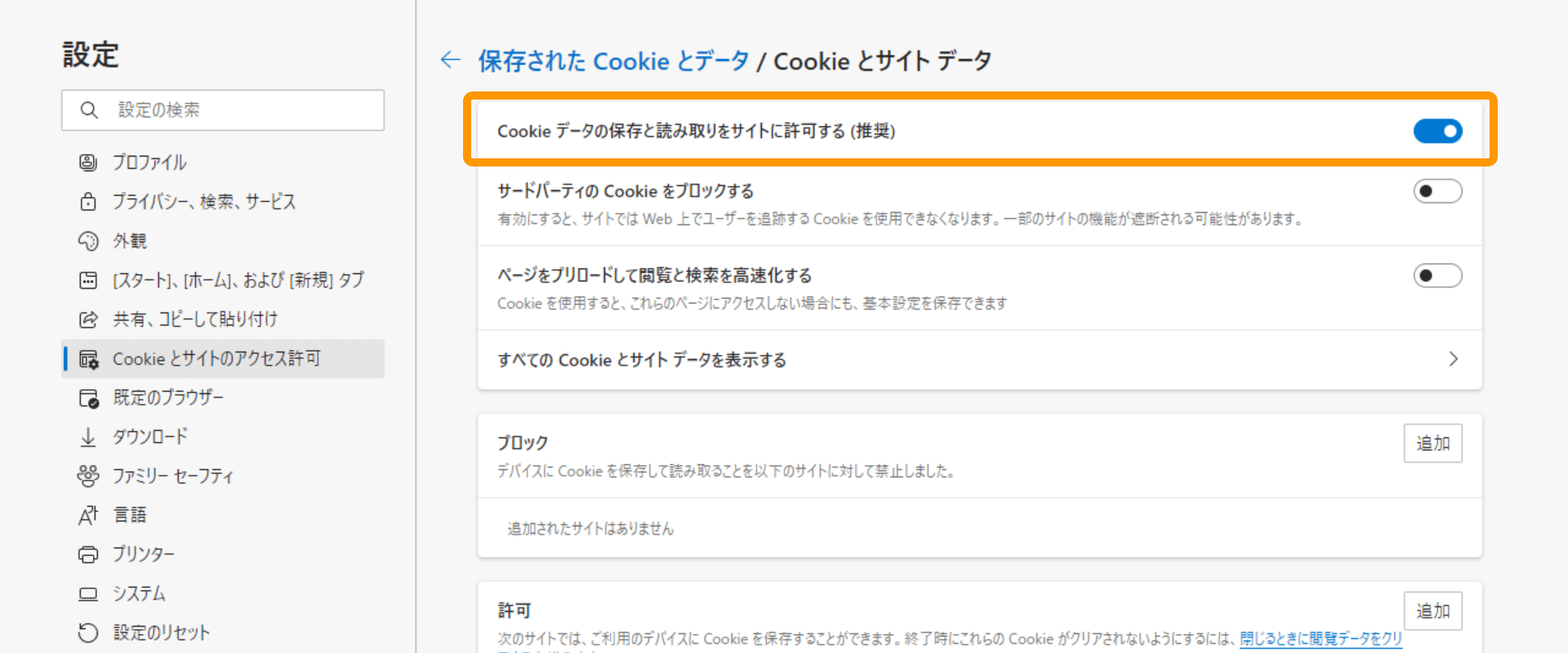
Task: Open the プリンター settings
Action: [144, 554]
